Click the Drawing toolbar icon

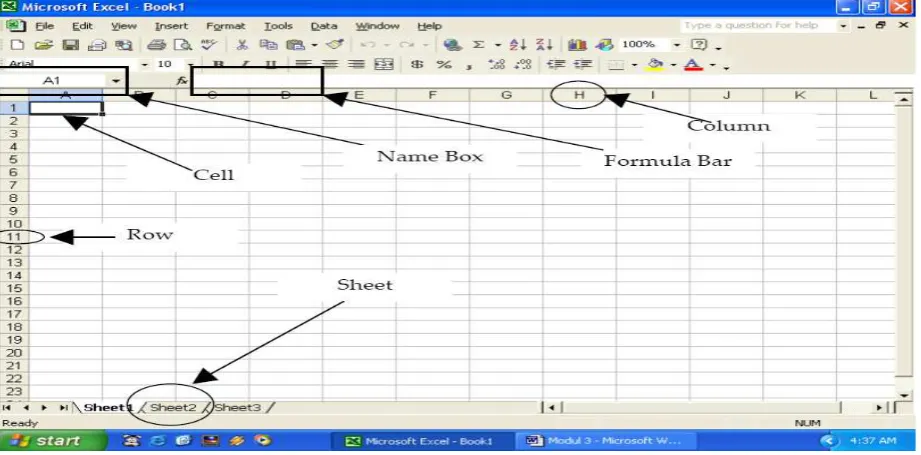[604, 45]
